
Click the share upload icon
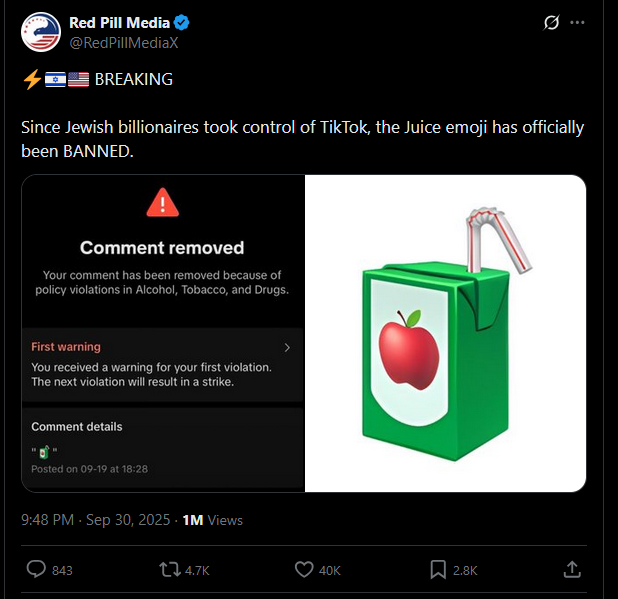(x=572, y=569)
